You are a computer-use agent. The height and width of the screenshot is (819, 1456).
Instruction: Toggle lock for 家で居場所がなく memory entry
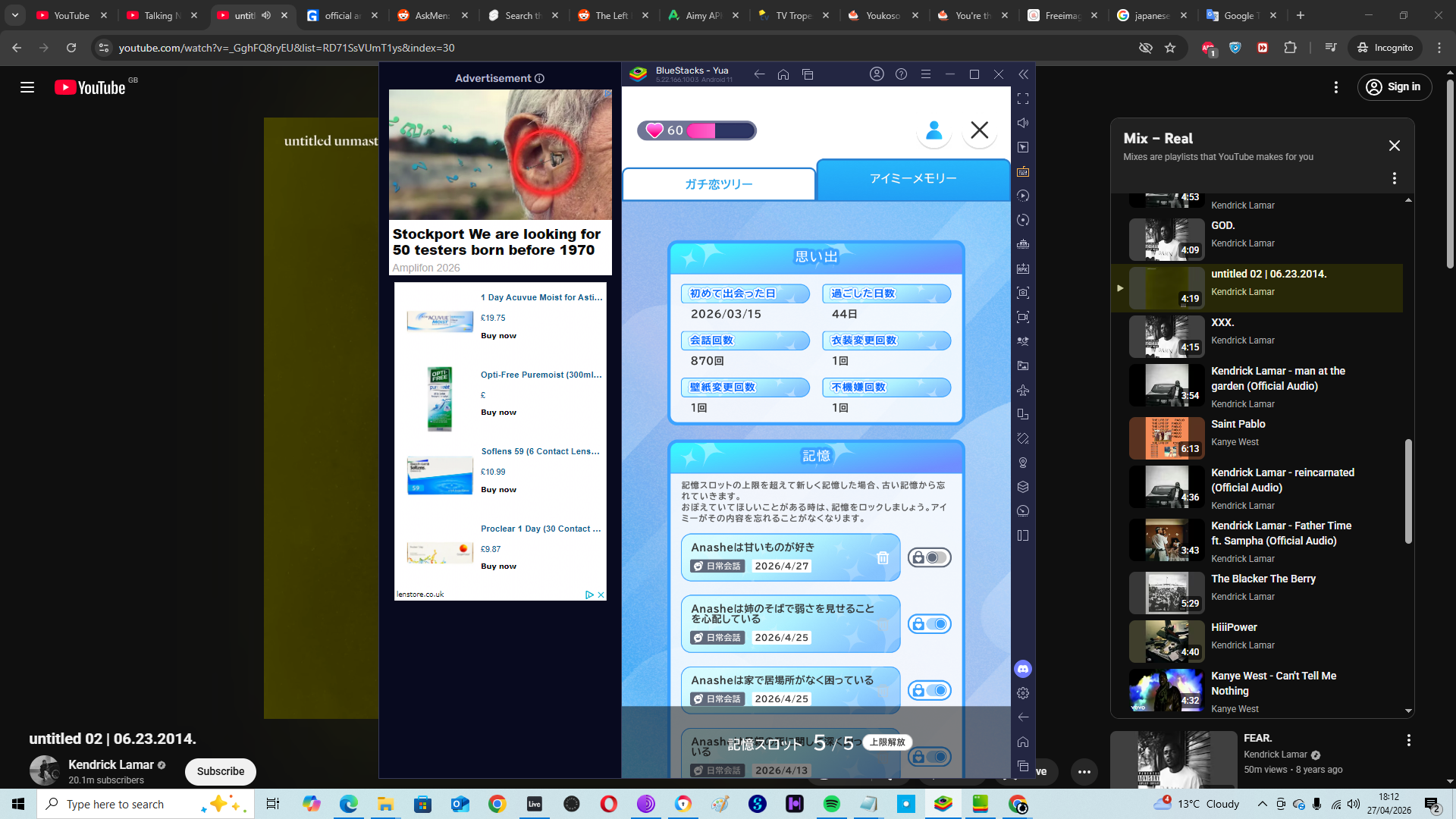pos(929,691)
